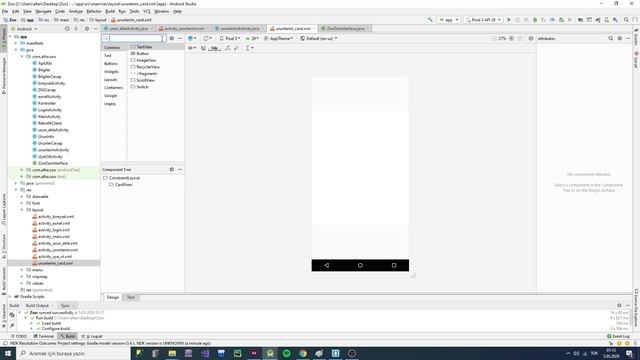The height and width of the screenshot is (360, 640).
Task: Click the Clear All Constraints icon
Action: coord(227,48)
